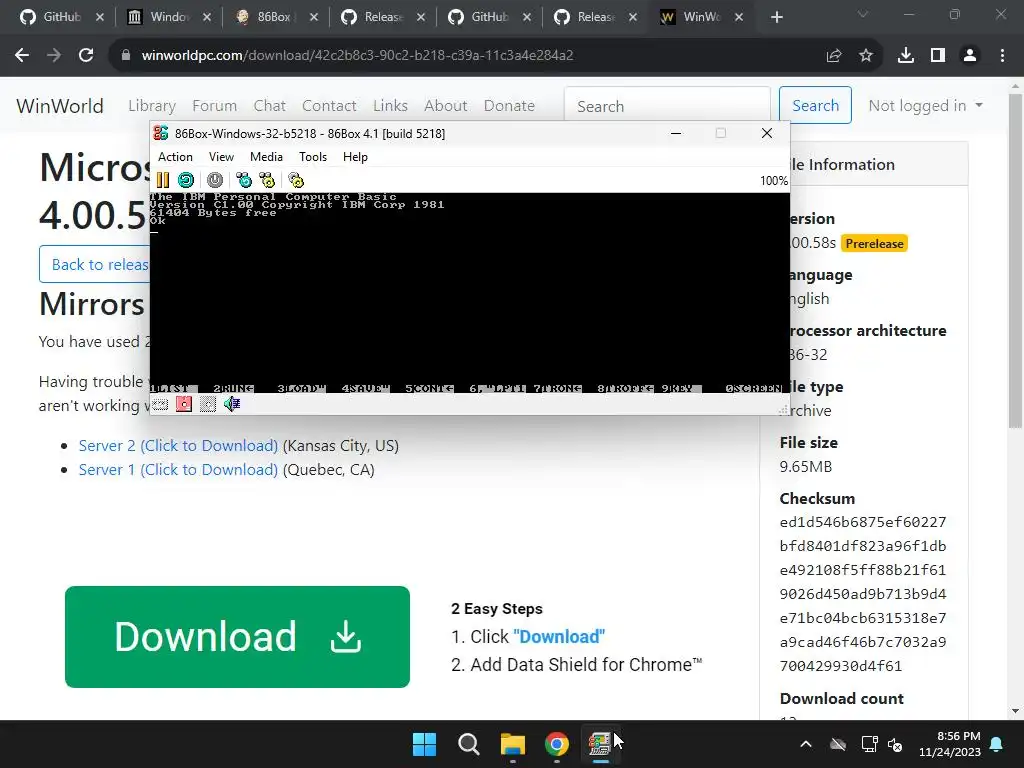Open the WinWorld Forum link
Image resolution: width=1024 pixels, height=768 pixels.
pyautogui.click(x=215, y=106)
